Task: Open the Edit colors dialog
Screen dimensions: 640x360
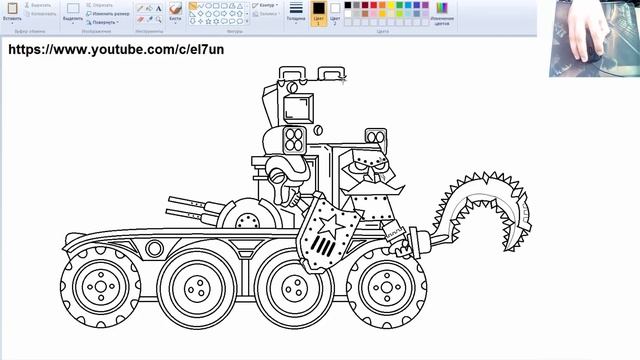Action: tap(442, 13)
